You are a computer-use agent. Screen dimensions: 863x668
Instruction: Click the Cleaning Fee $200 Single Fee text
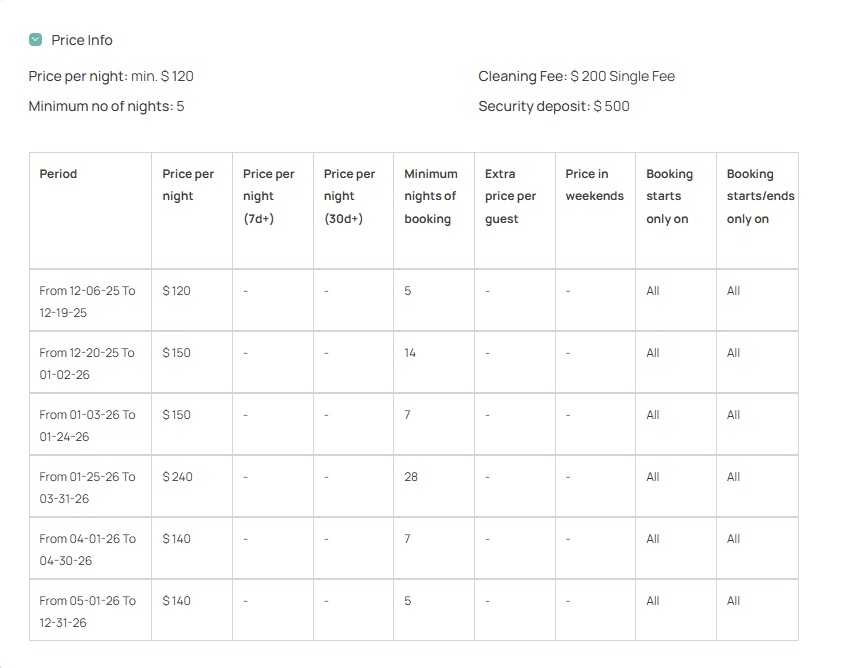pos(576,76)
